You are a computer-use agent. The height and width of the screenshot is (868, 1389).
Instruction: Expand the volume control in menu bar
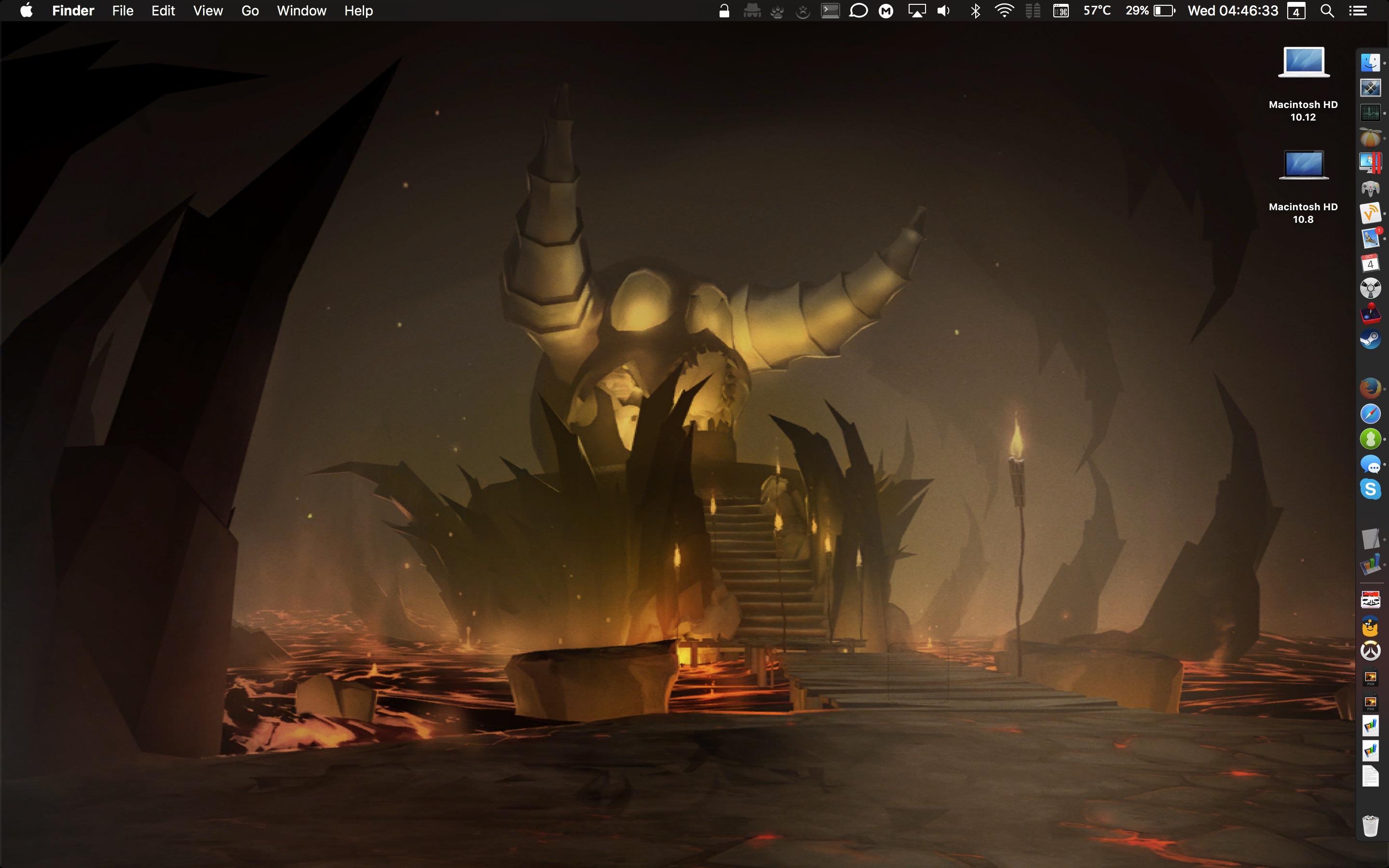click(943, 11)
